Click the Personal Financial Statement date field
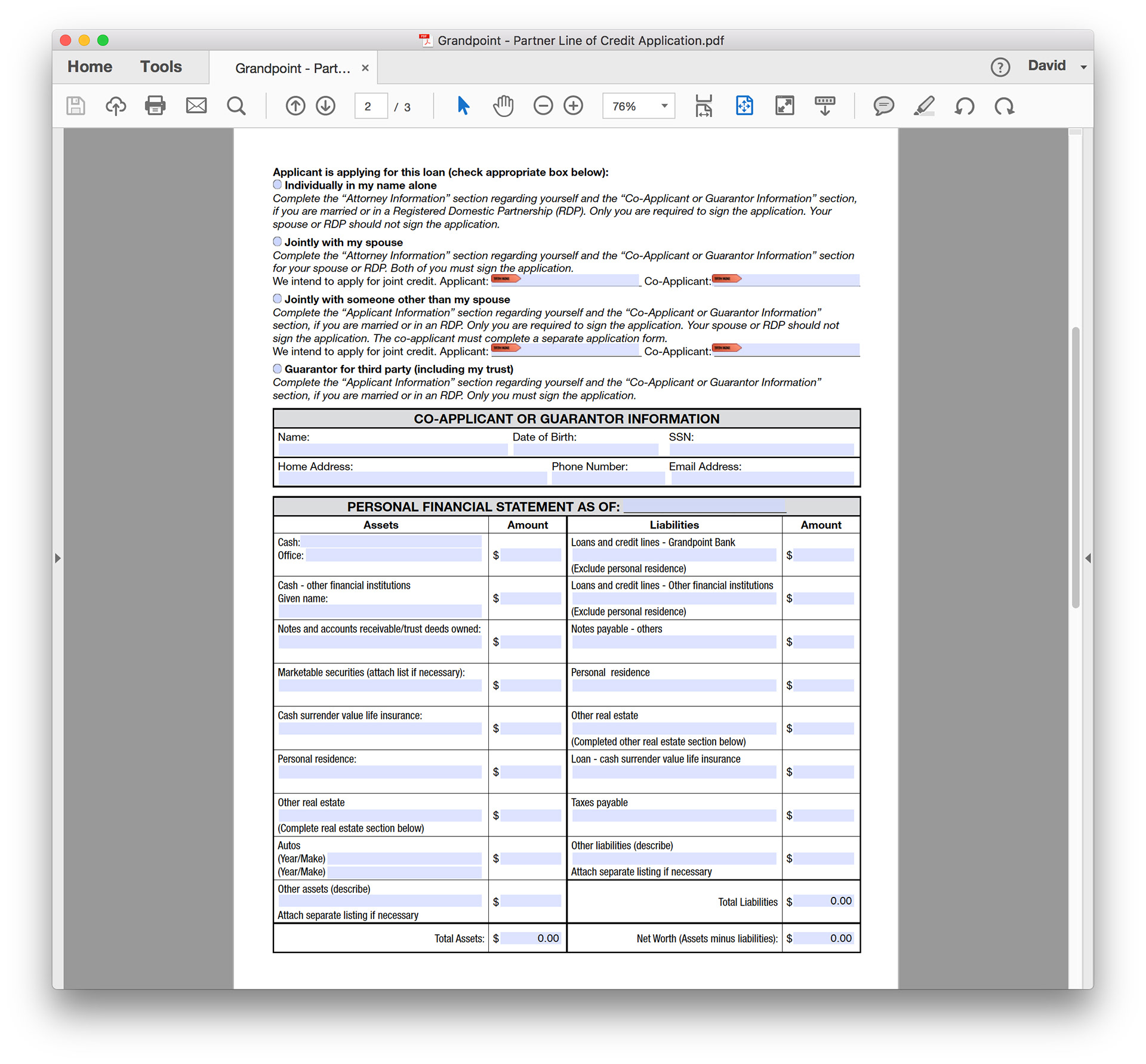The height and width of the screenshot is (1064, 1146). click(705, 506)
